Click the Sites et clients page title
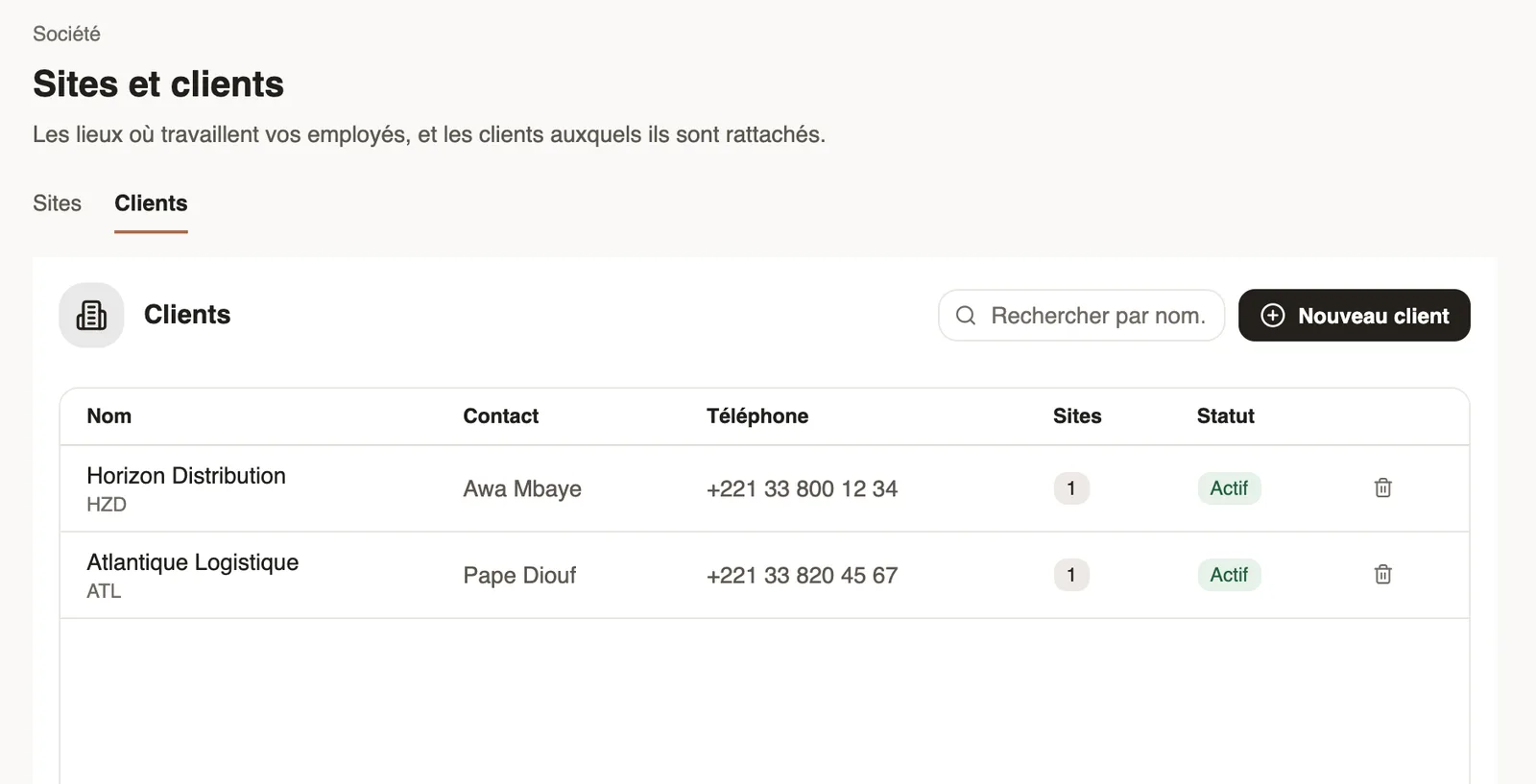The image size is (1536, 784). [x=158, y=83]
